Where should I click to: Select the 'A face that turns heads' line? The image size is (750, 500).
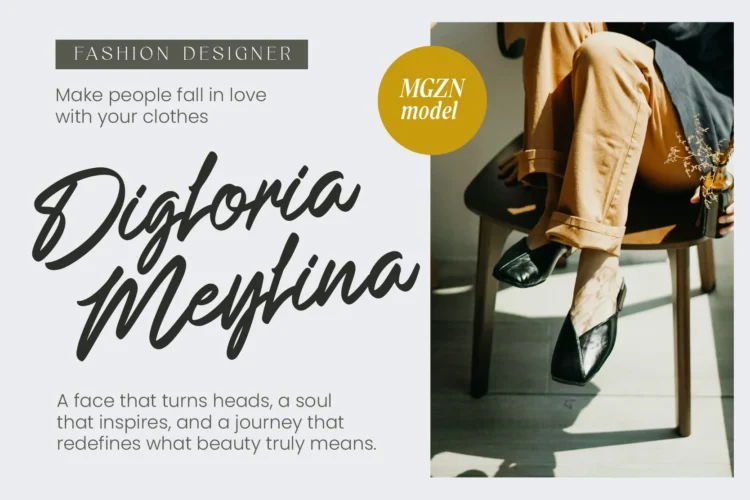click(194, 400)
